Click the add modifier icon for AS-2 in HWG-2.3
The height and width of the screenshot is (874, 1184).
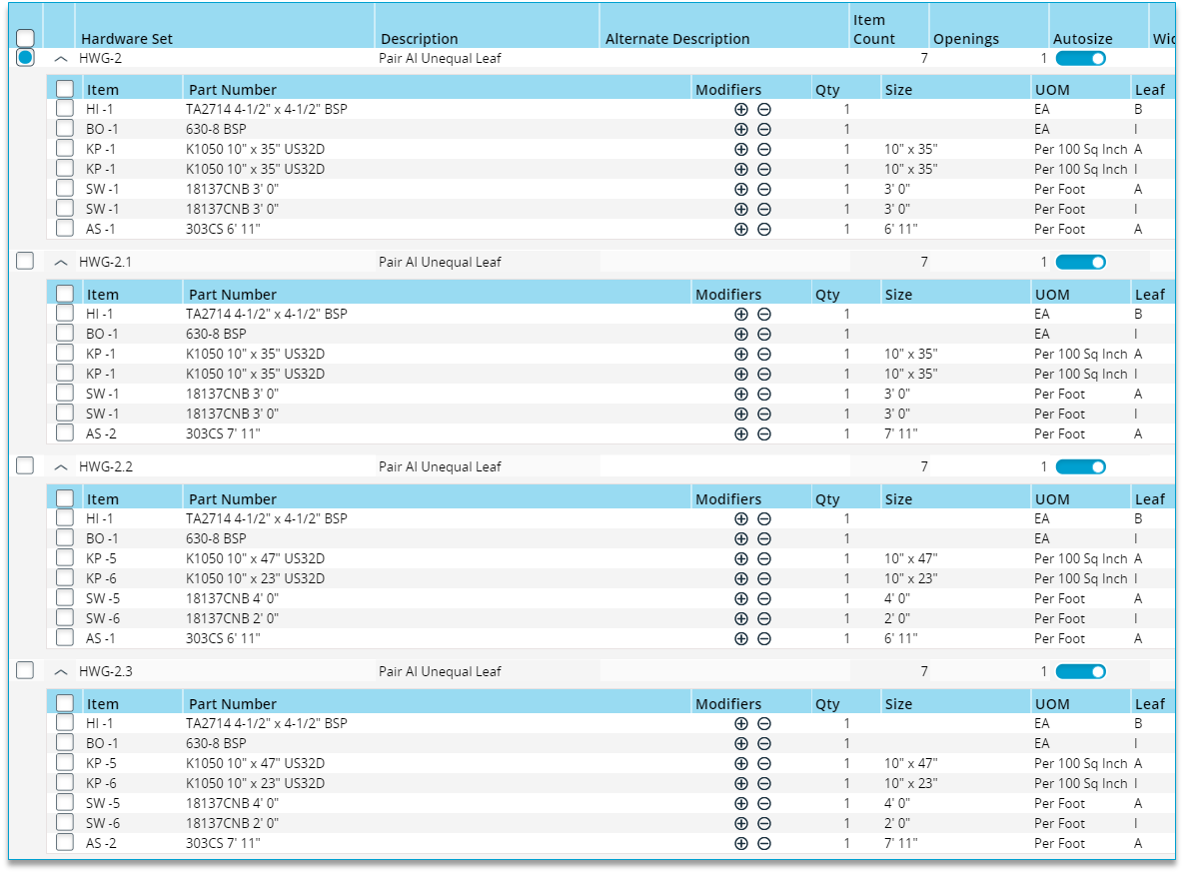pos(741,843)
